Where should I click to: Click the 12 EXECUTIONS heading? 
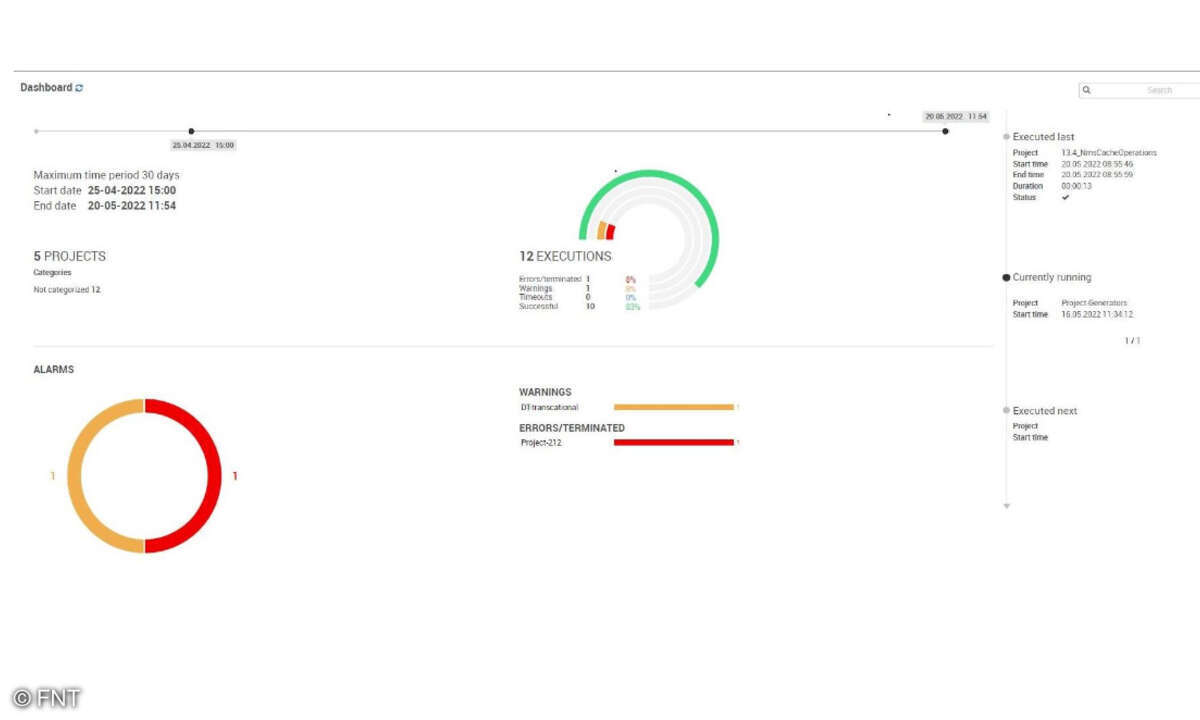click(565, 256)
